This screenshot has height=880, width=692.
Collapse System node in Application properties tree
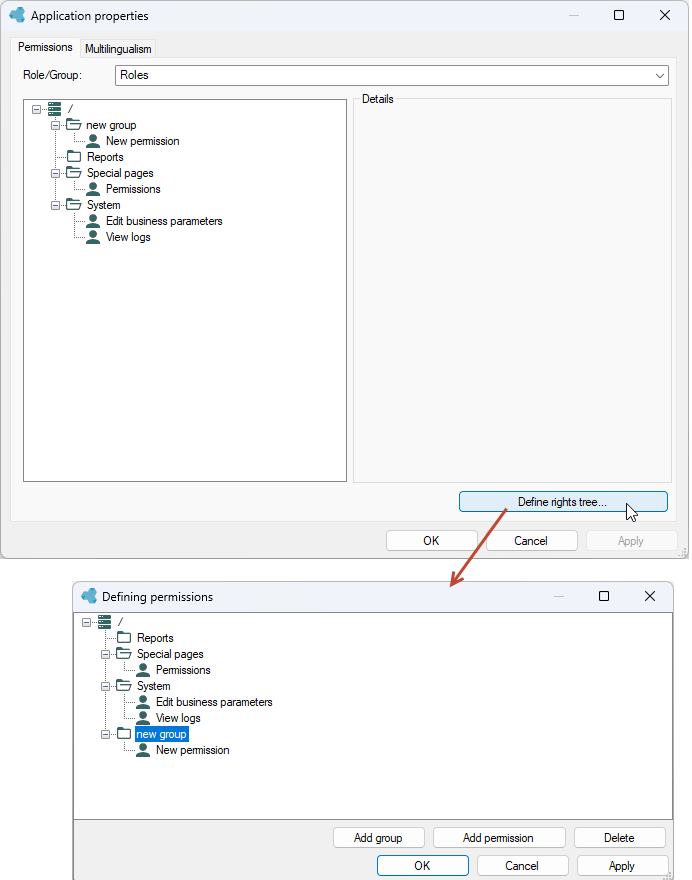tap(56, 205)
